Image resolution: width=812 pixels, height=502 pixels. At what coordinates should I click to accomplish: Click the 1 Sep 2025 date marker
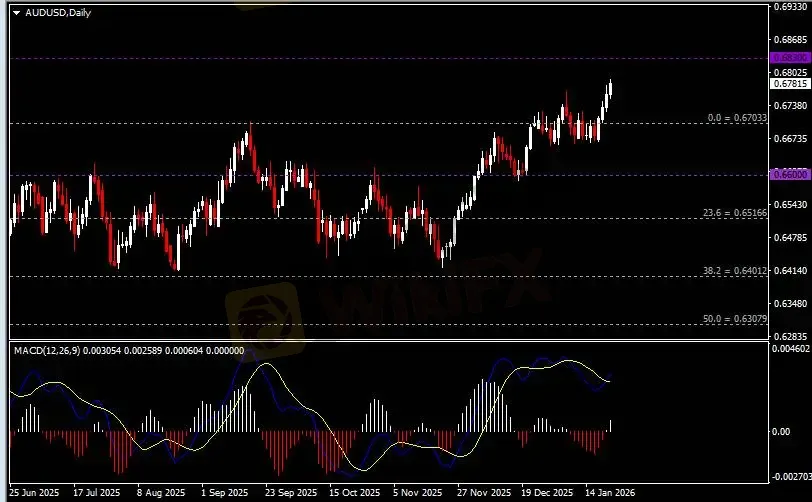pyautogui.click(x=224, y=492)
